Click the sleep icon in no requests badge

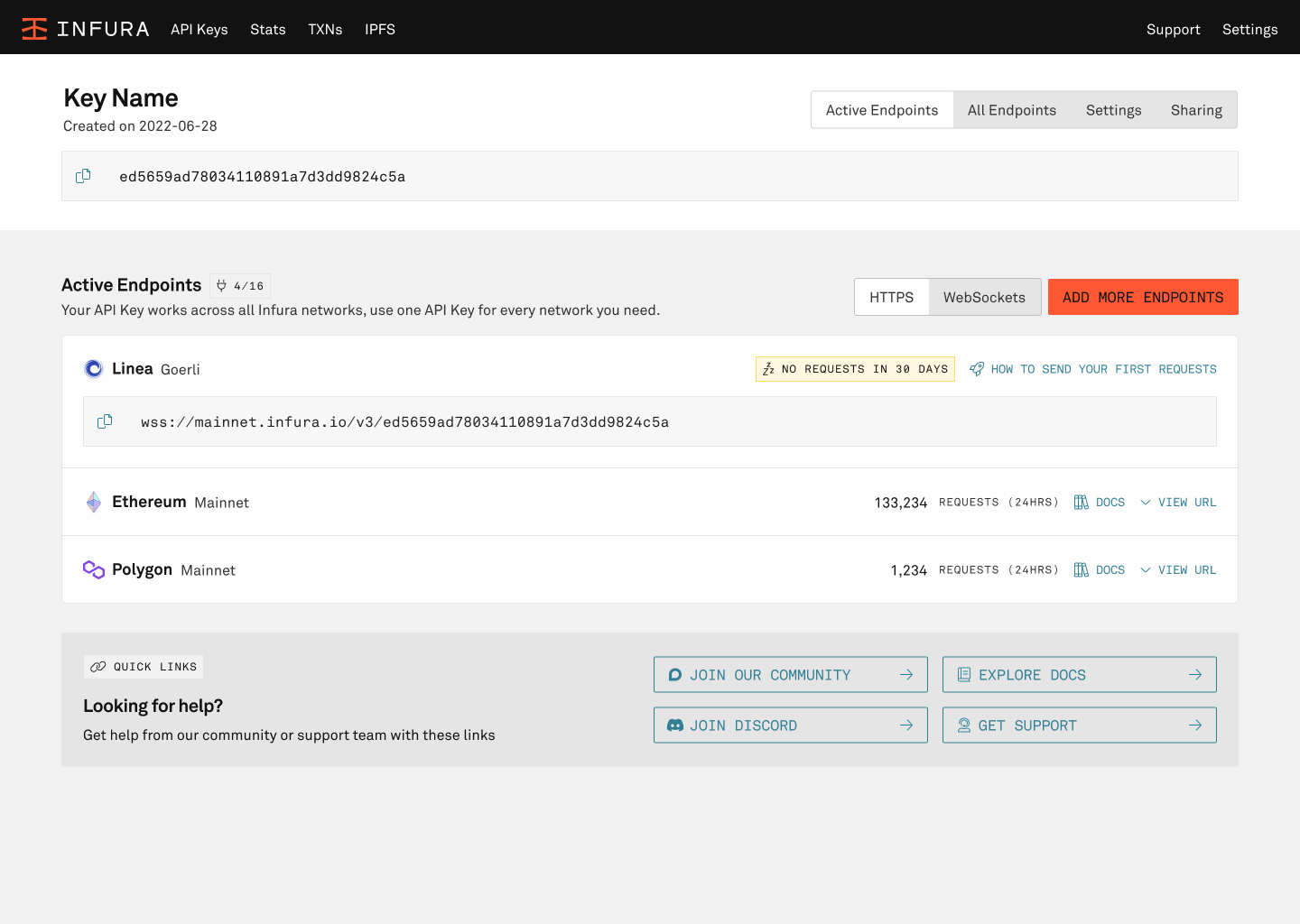[x=768, y=369]
